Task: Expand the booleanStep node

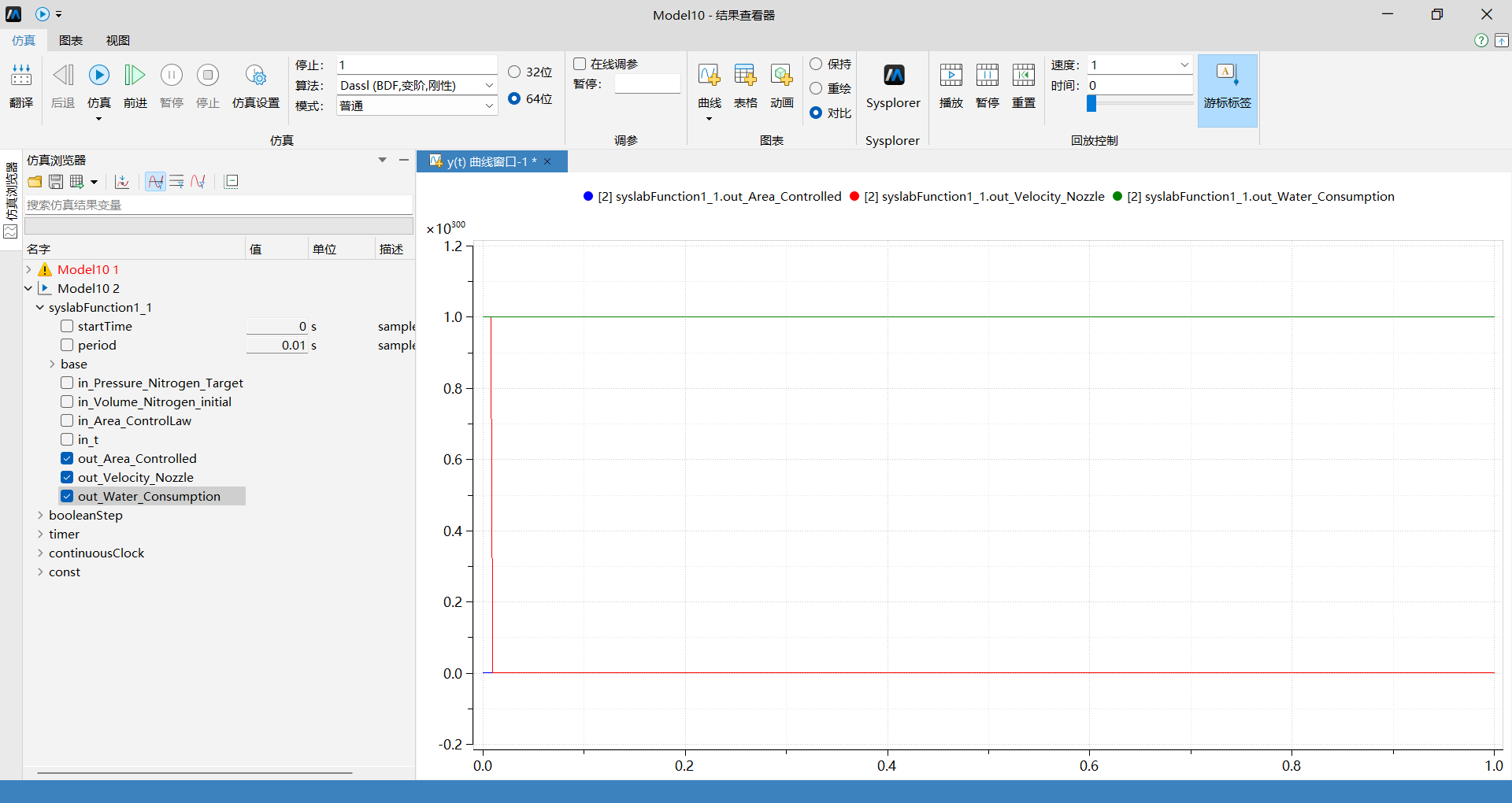Action: (40, 515)
